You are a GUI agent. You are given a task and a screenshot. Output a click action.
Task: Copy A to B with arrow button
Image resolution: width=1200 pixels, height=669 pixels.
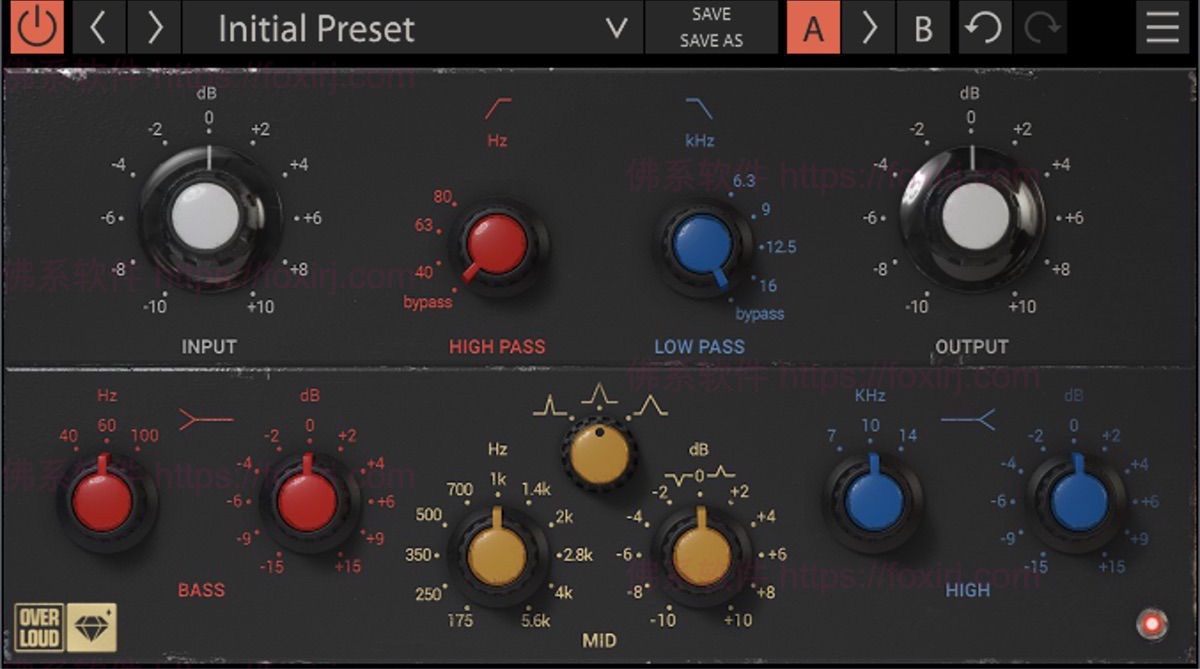pyautogui.click(x=868, y=28)
